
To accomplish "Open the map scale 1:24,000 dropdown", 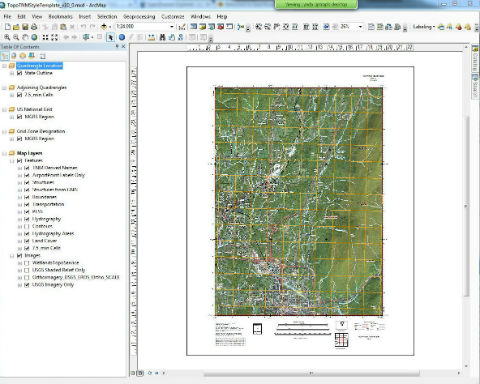I will [172, 27].
